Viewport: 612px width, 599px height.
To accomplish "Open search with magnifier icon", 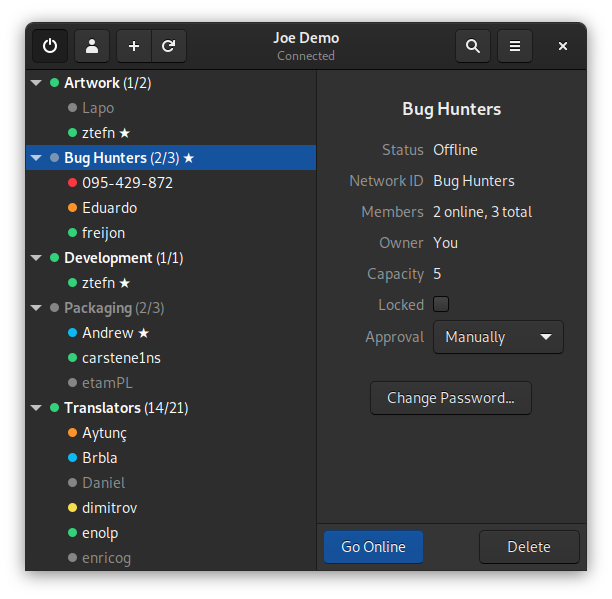I will [x=473, y=46].
